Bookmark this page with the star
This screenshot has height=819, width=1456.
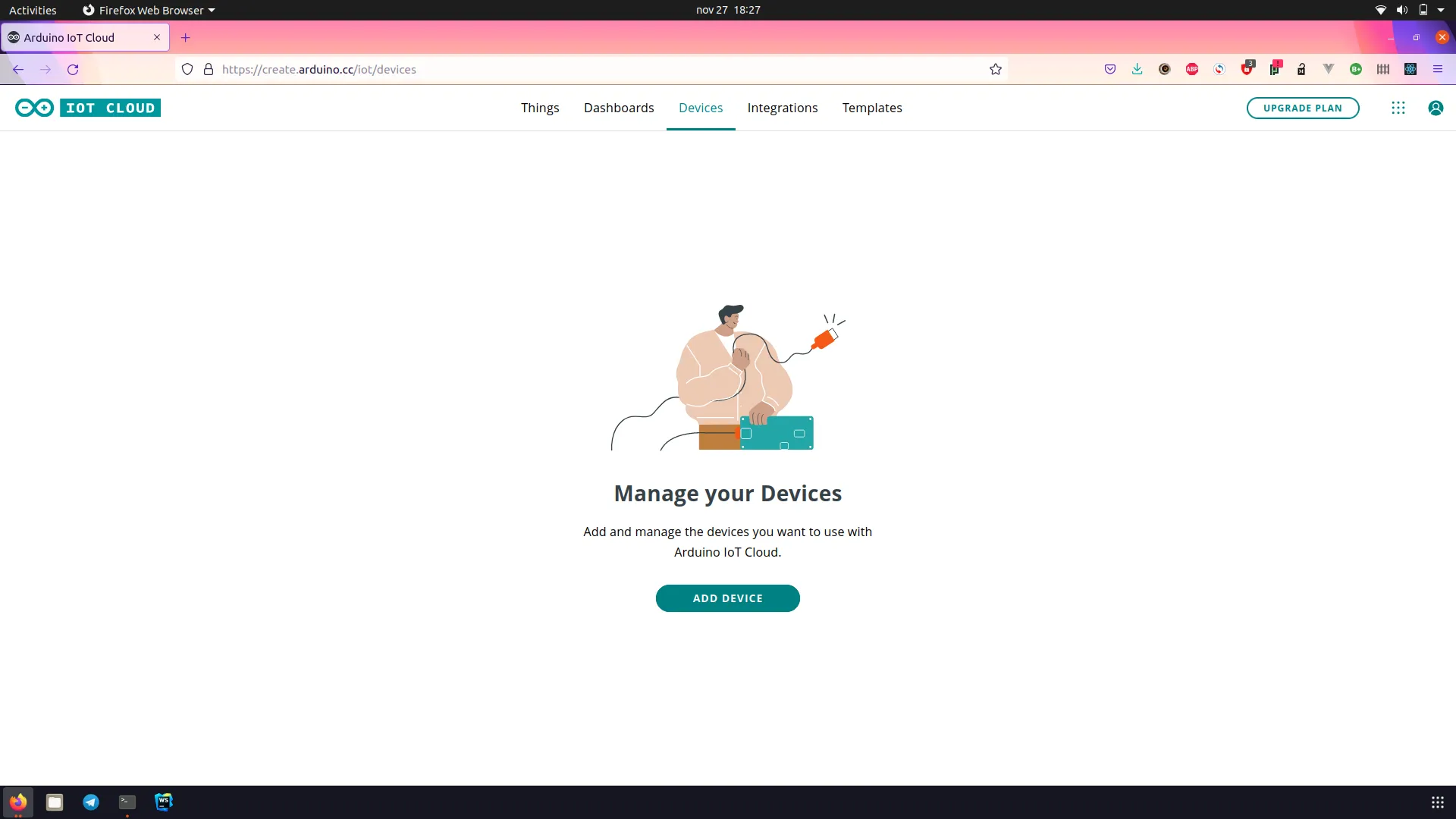pyautogui.click(x=996, y=69)
